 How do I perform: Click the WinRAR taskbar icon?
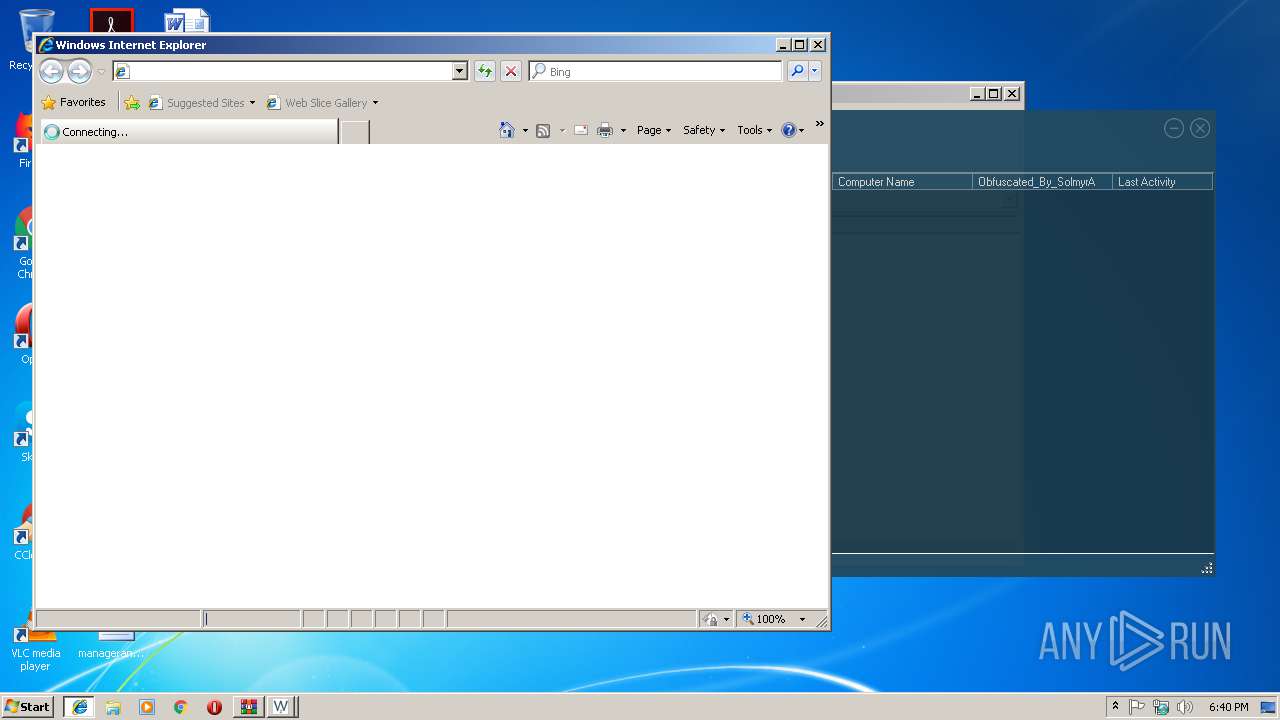[x=248, y=706]
